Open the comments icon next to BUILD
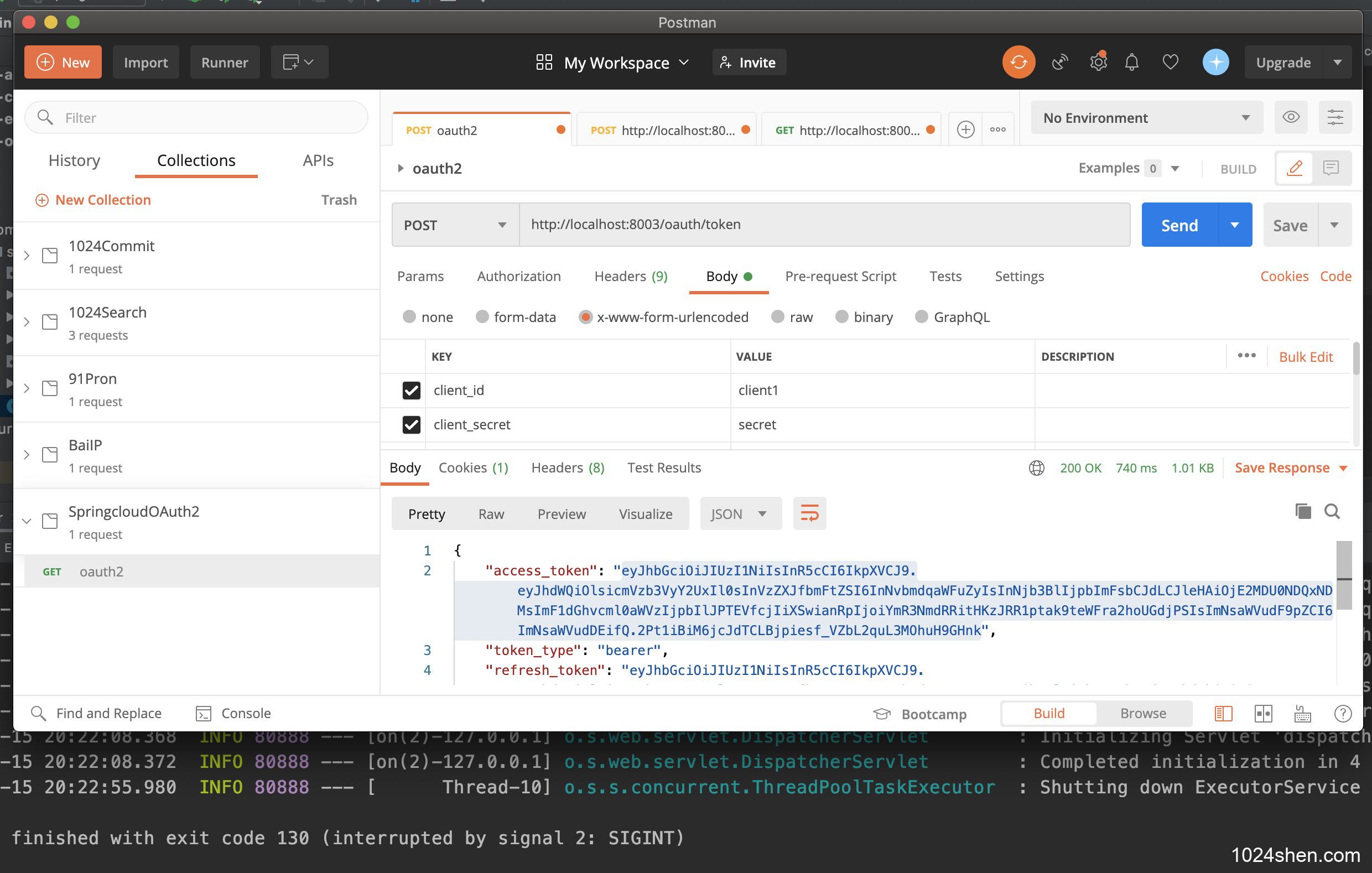This screenshot has height=873, width=1372. point(1331,168)
